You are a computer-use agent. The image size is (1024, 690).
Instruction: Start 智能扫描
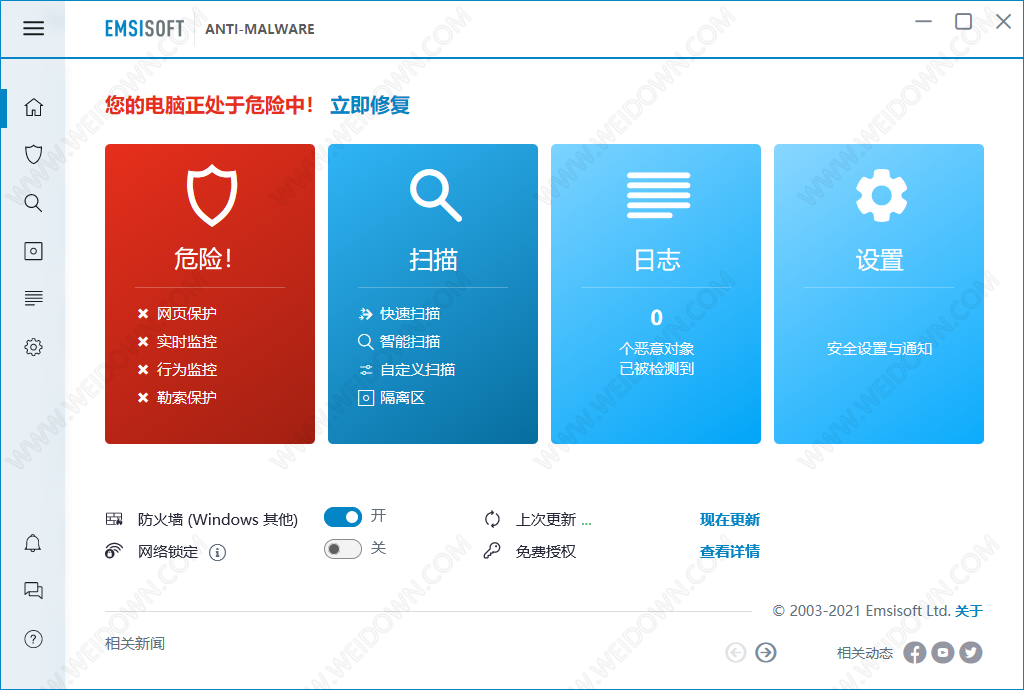click(x=410, y=342)
